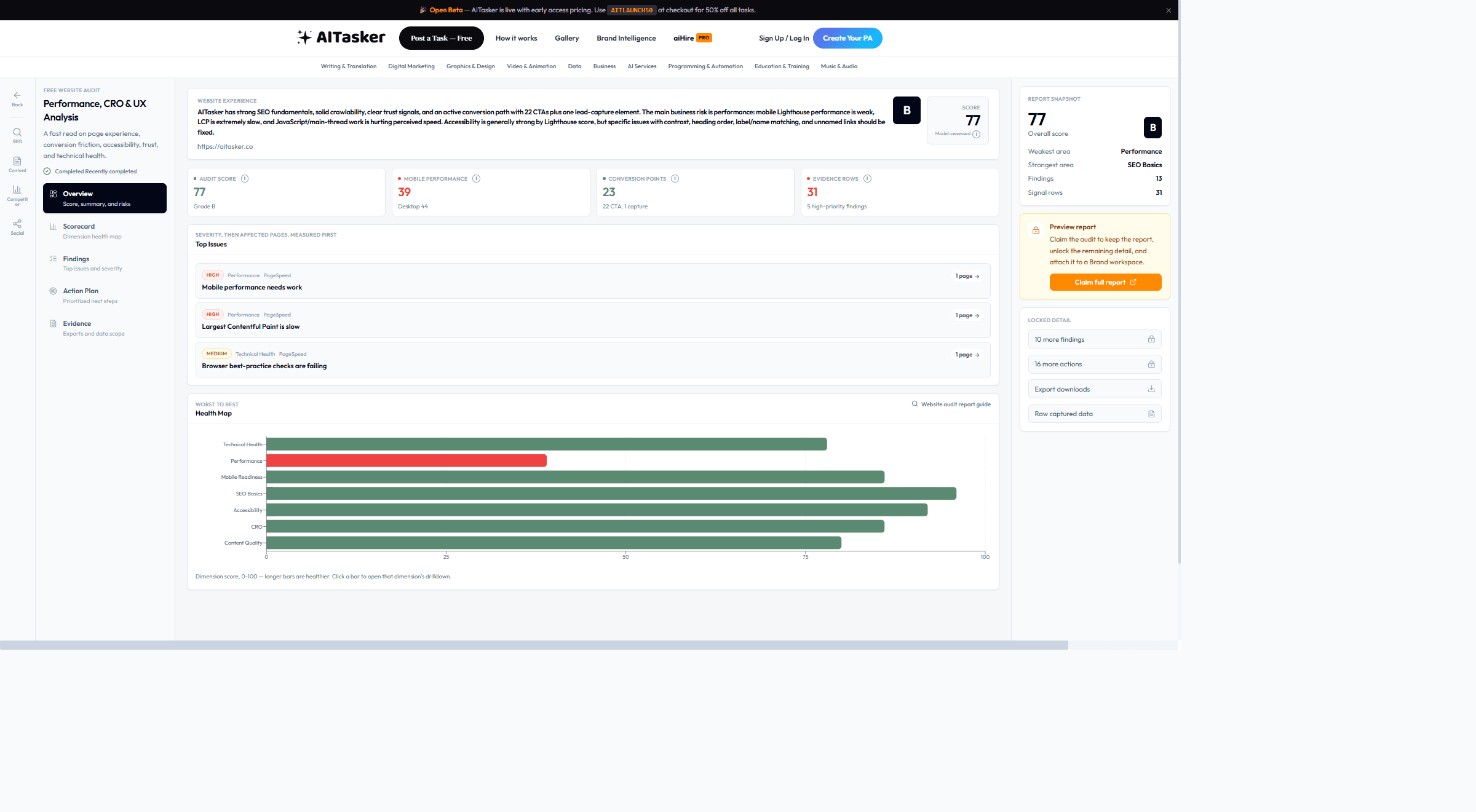Click the SEO Basics bar
Screen dimensions: 1476x812
point(611,494)
